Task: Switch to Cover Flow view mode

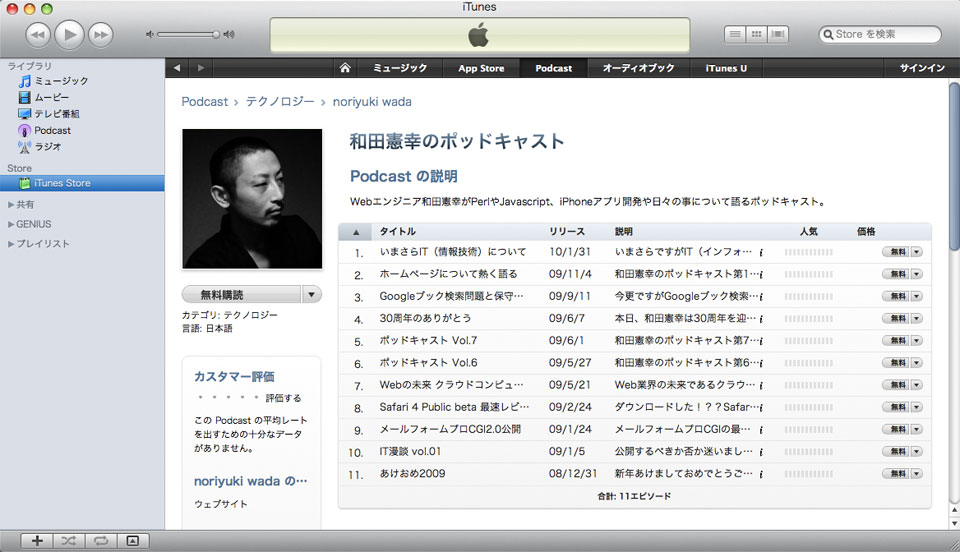Action: 778,34
